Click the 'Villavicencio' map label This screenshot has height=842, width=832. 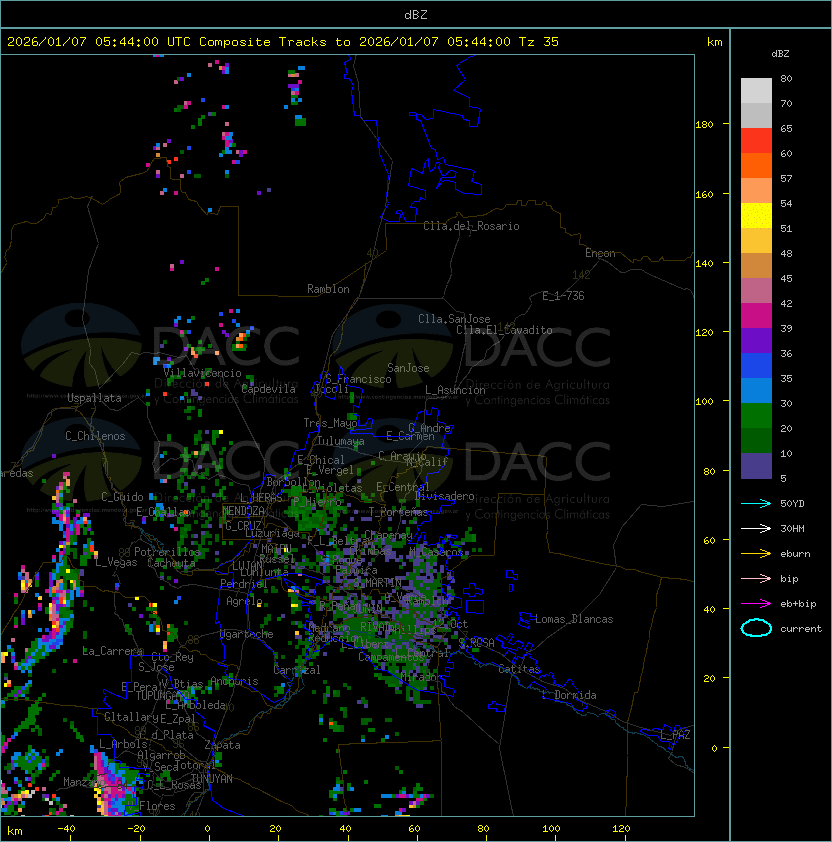pyautogui.click(x=202, y=373)
